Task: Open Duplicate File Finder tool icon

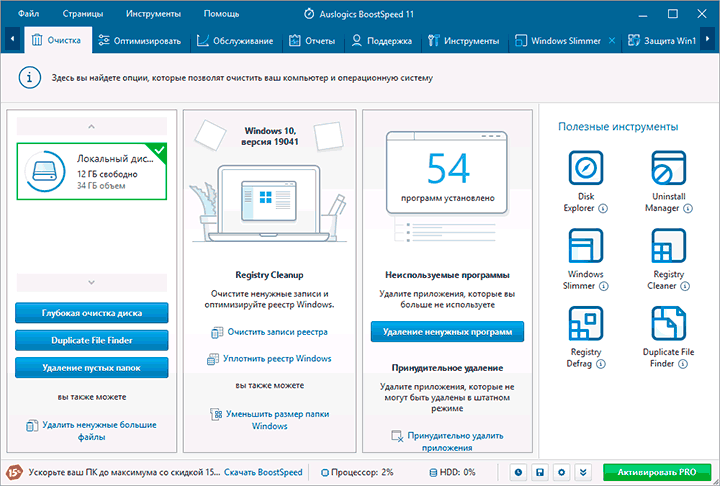Action: click(668, 323)
